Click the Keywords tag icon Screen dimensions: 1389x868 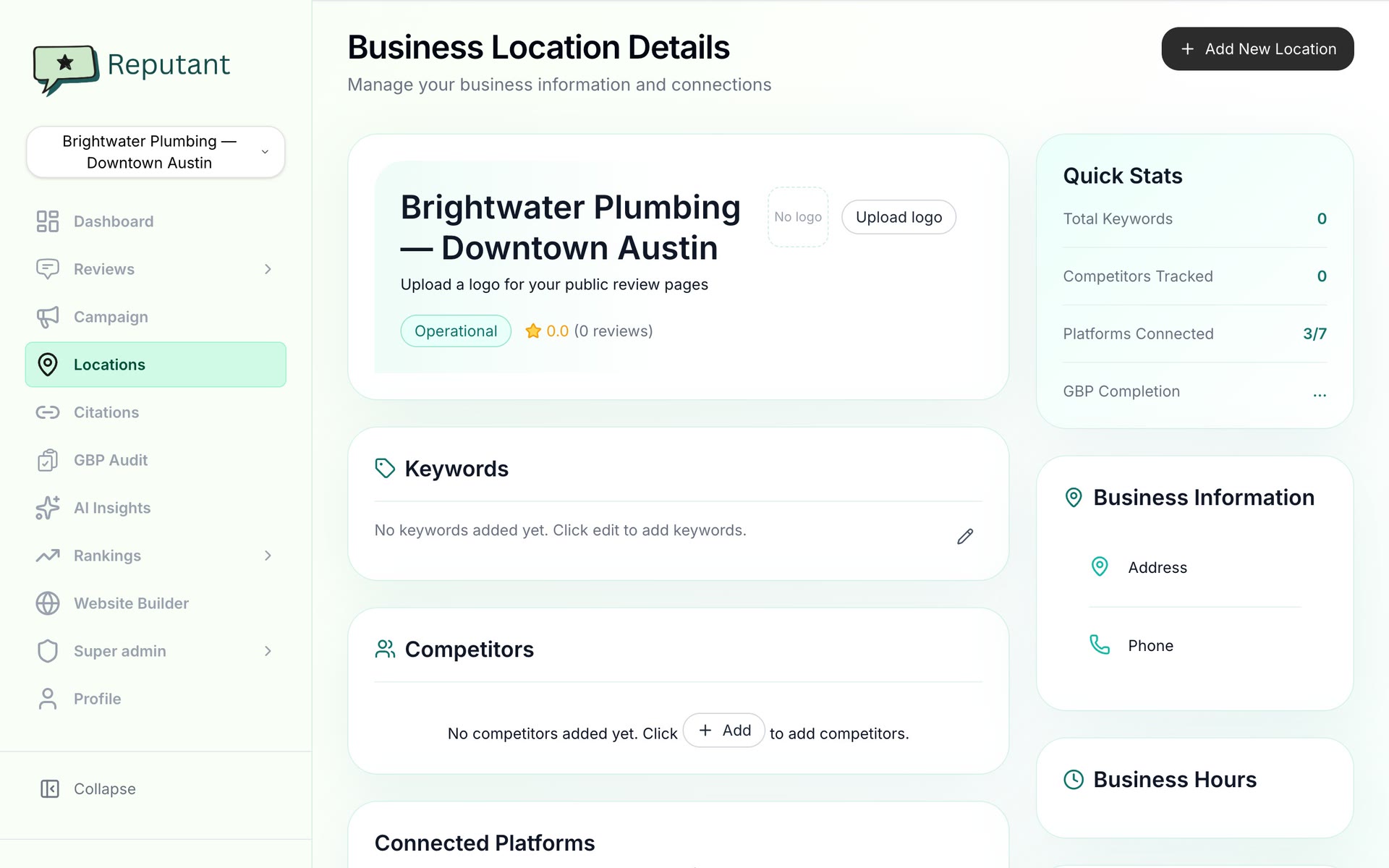[x=385, y=468]
